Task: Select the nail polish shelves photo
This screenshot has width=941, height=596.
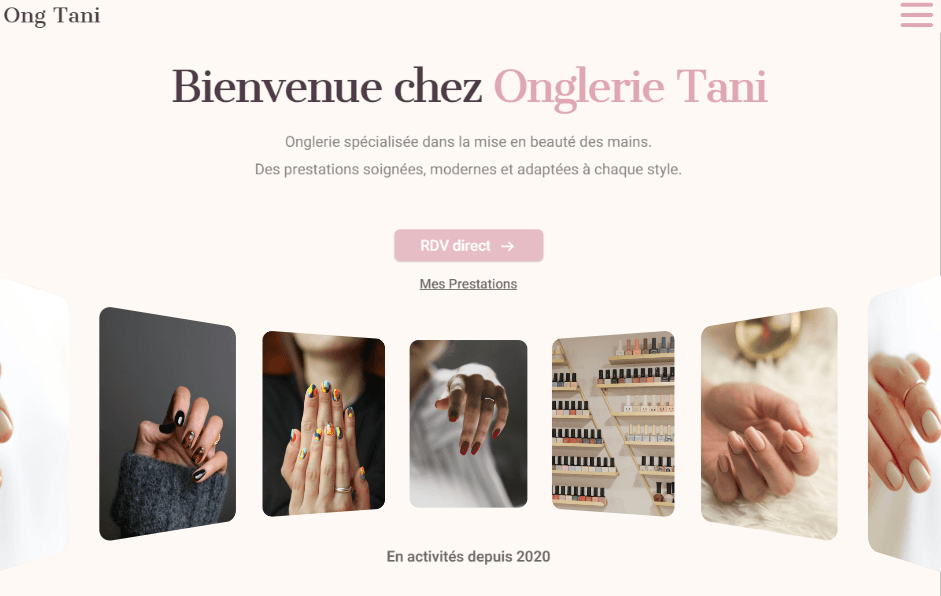Action: pos(613,423)
